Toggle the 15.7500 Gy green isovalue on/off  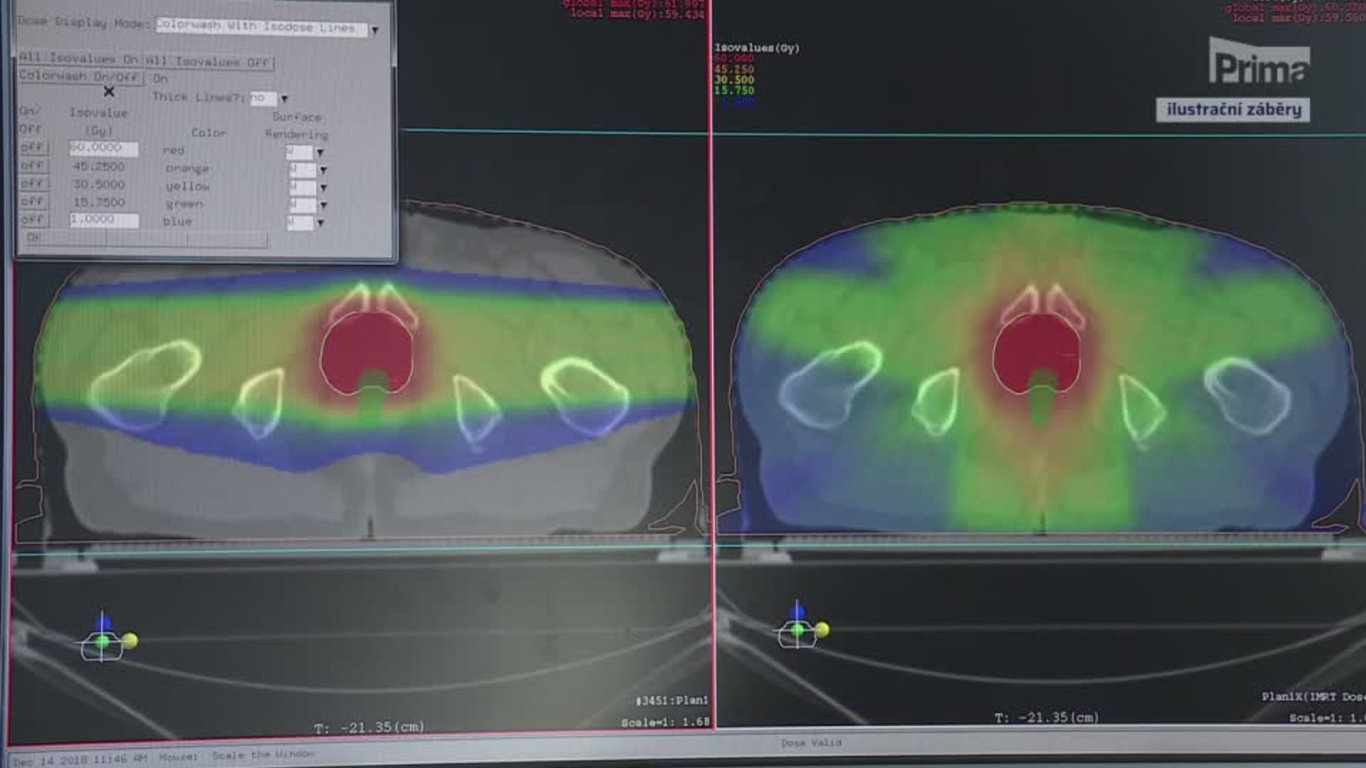pos(32,203)
